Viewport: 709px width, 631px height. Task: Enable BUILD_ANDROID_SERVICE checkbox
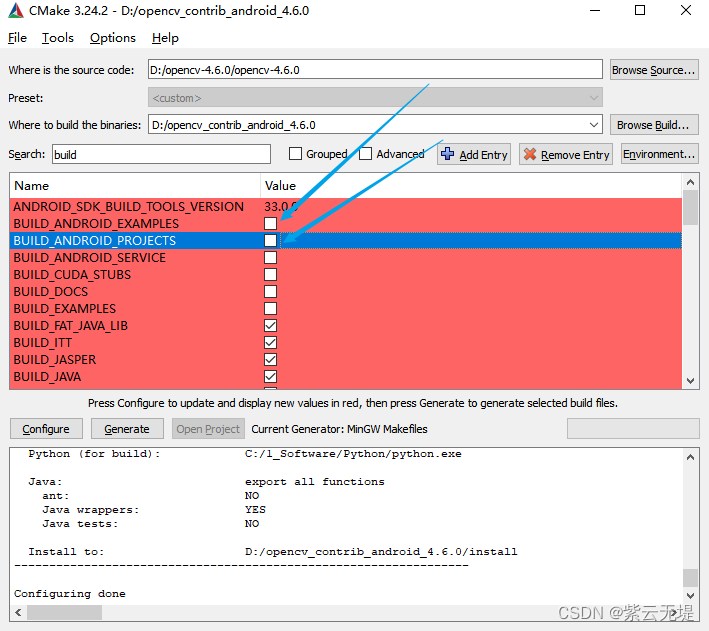click(x=270, y=257)
